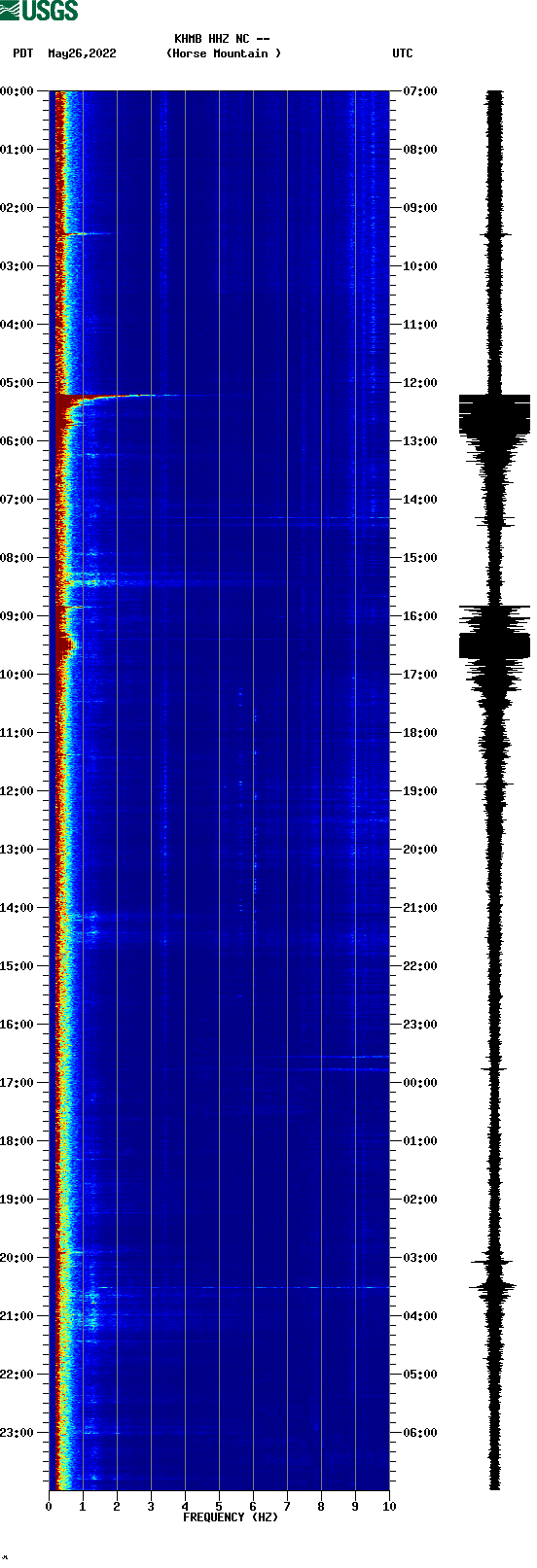Screen dimensions: 537x1568
Task: Click the 12:00 PDT time label
Action: point(18,791)
